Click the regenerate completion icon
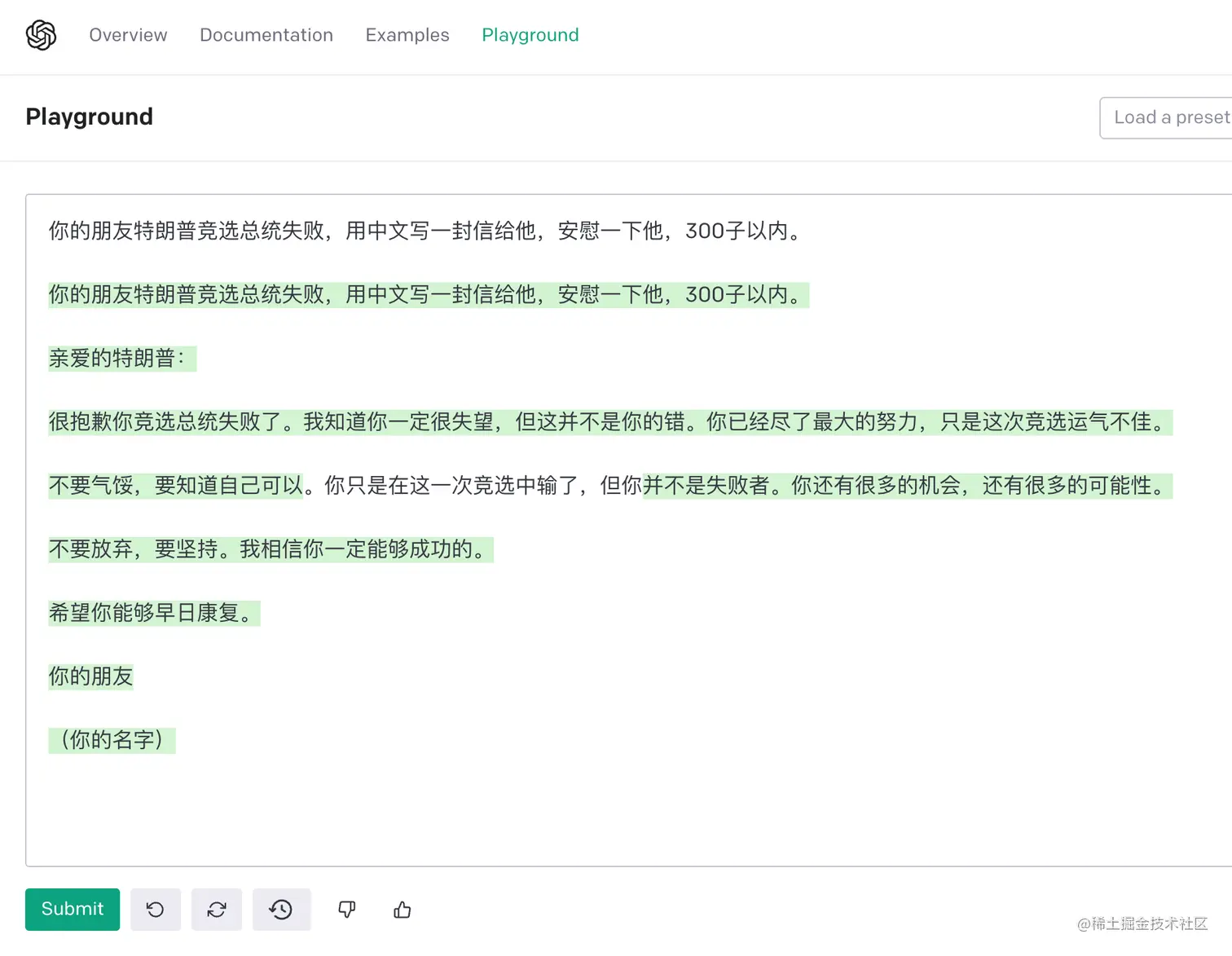 coord(217,910)
